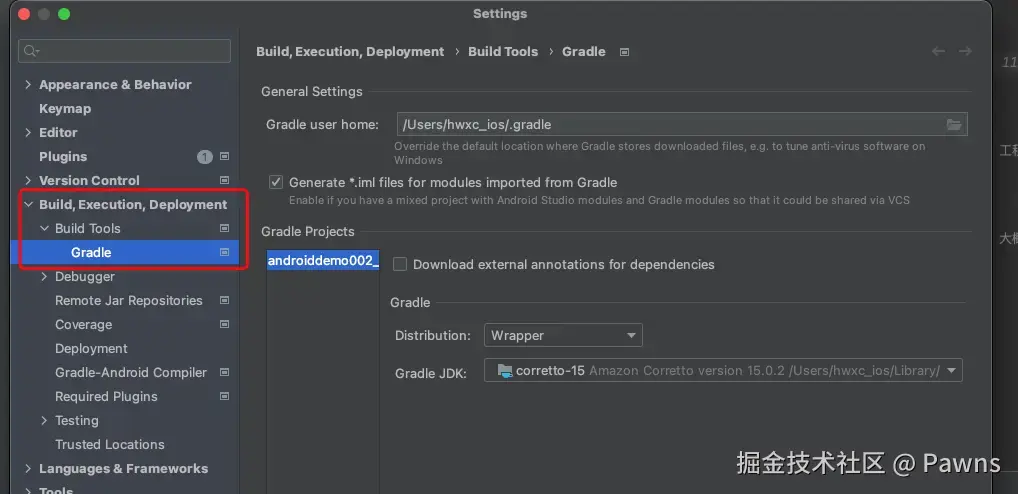Select Keymap in the settings sidebar
This screenshot has height=494, width=1018.
pyautogui.click(x=65, y=109)
